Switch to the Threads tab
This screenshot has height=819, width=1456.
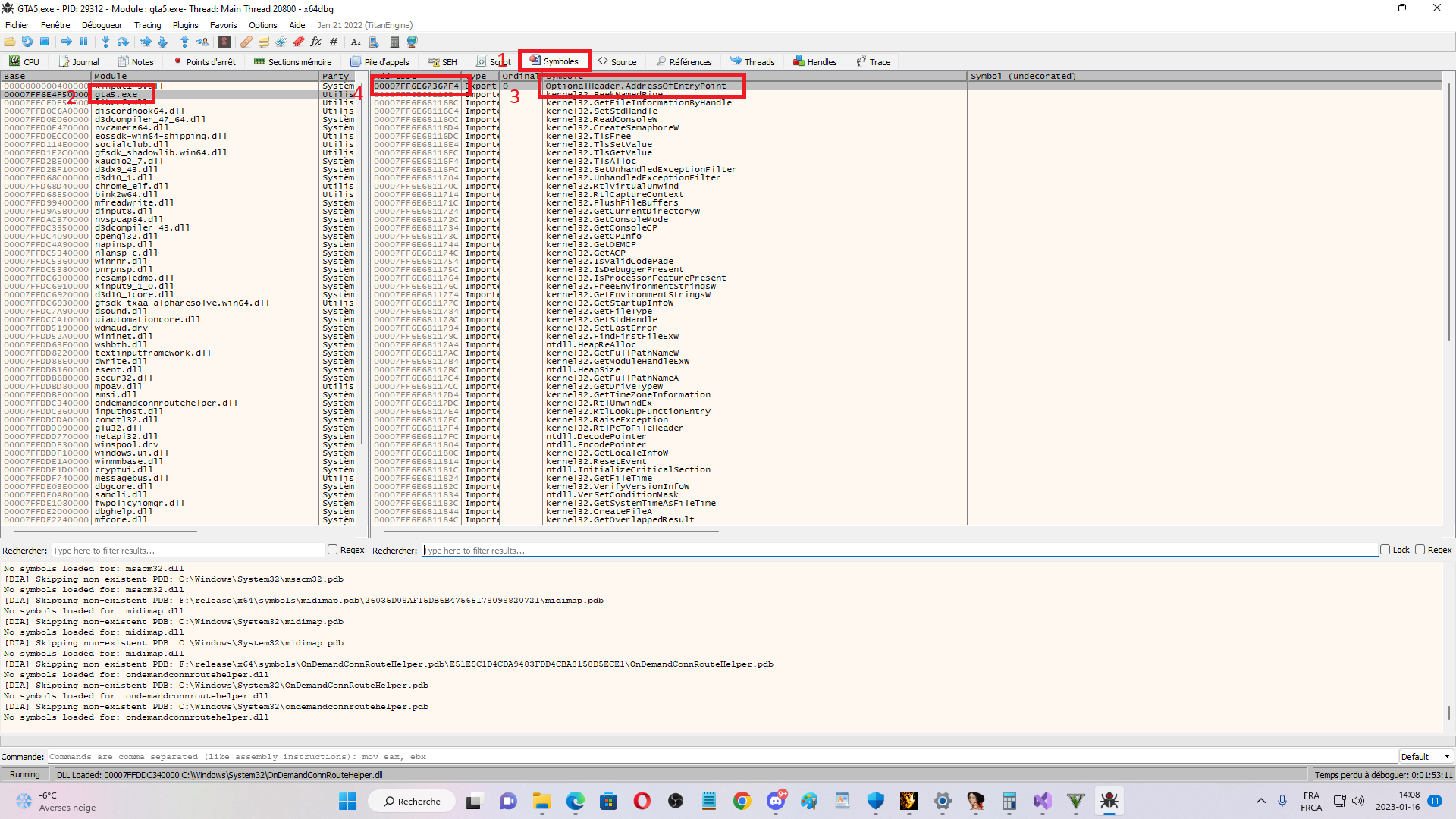point(752,61)
